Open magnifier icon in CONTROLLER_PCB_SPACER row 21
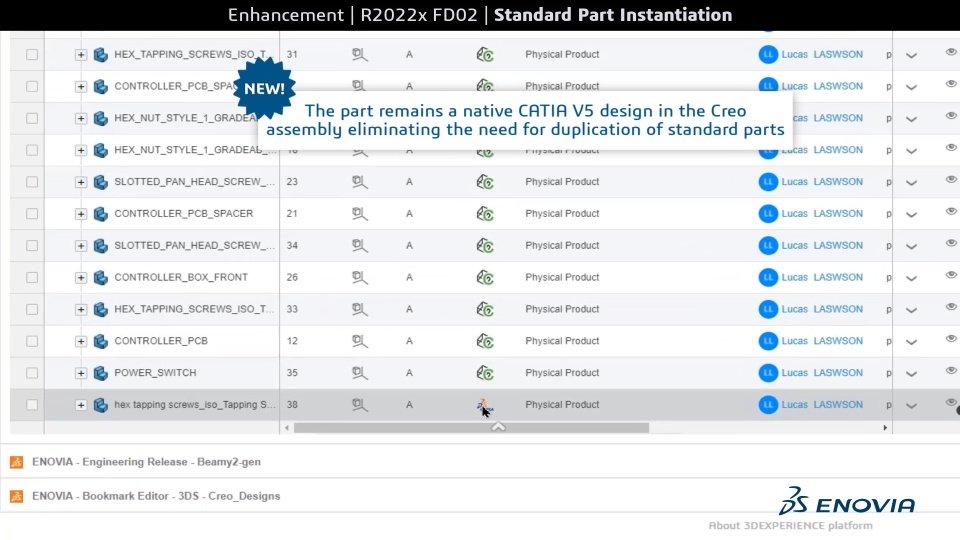The height and width of the screenshot is (540, 960). coord(359,214)
